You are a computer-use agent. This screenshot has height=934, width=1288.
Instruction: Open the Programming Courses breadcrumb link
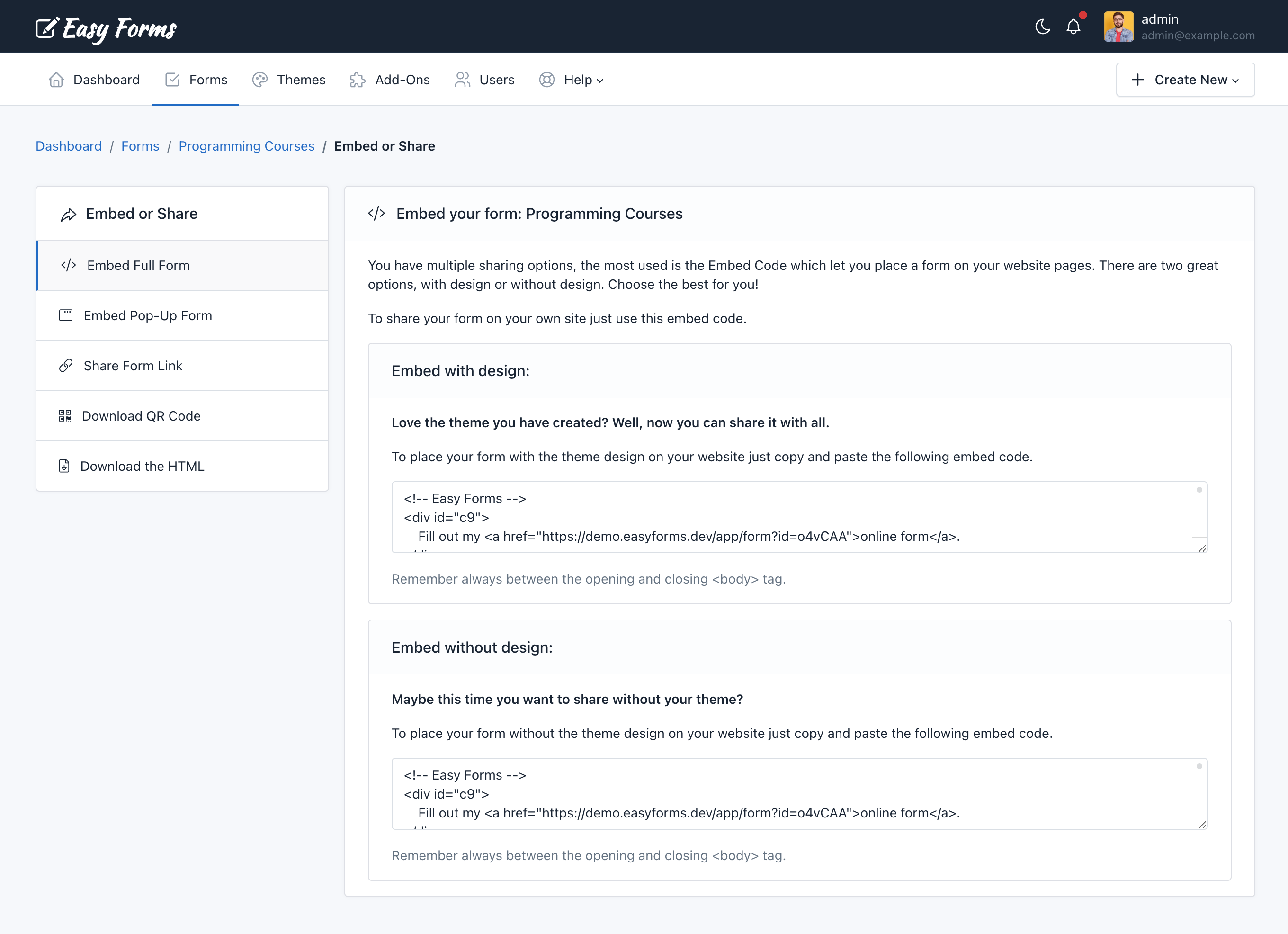tap(246, 146)
